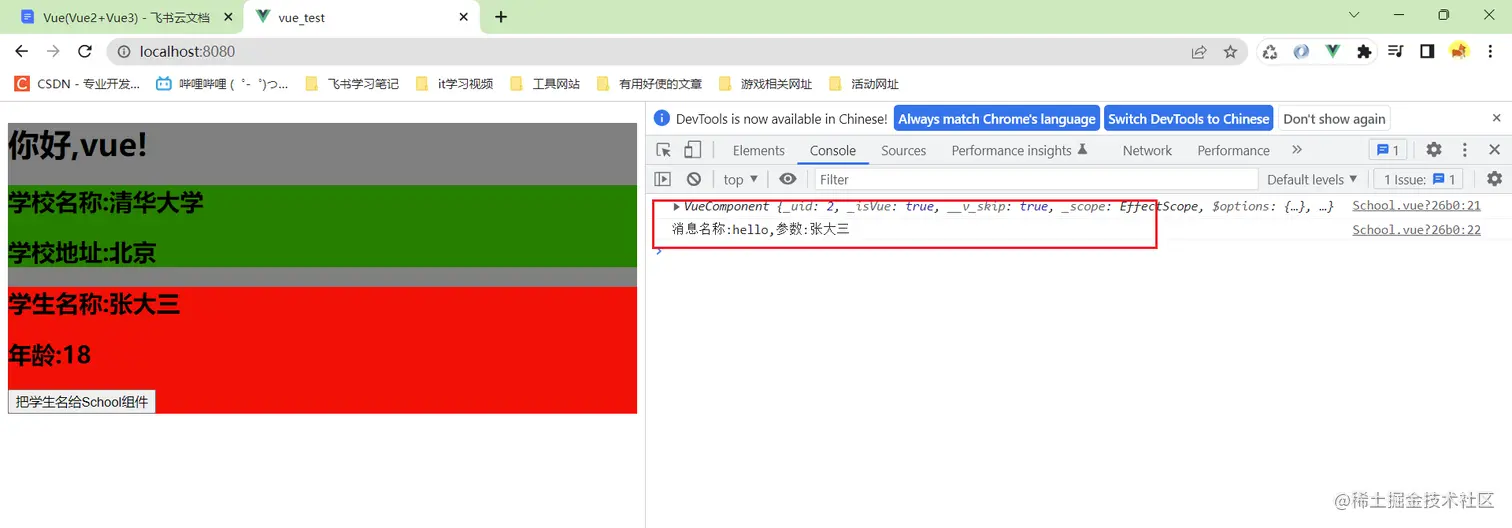Image resolution: width=1512 pixels, height=528 pixels.
Task: Toggle the device toolbar icon
Action: coord(692,150)
